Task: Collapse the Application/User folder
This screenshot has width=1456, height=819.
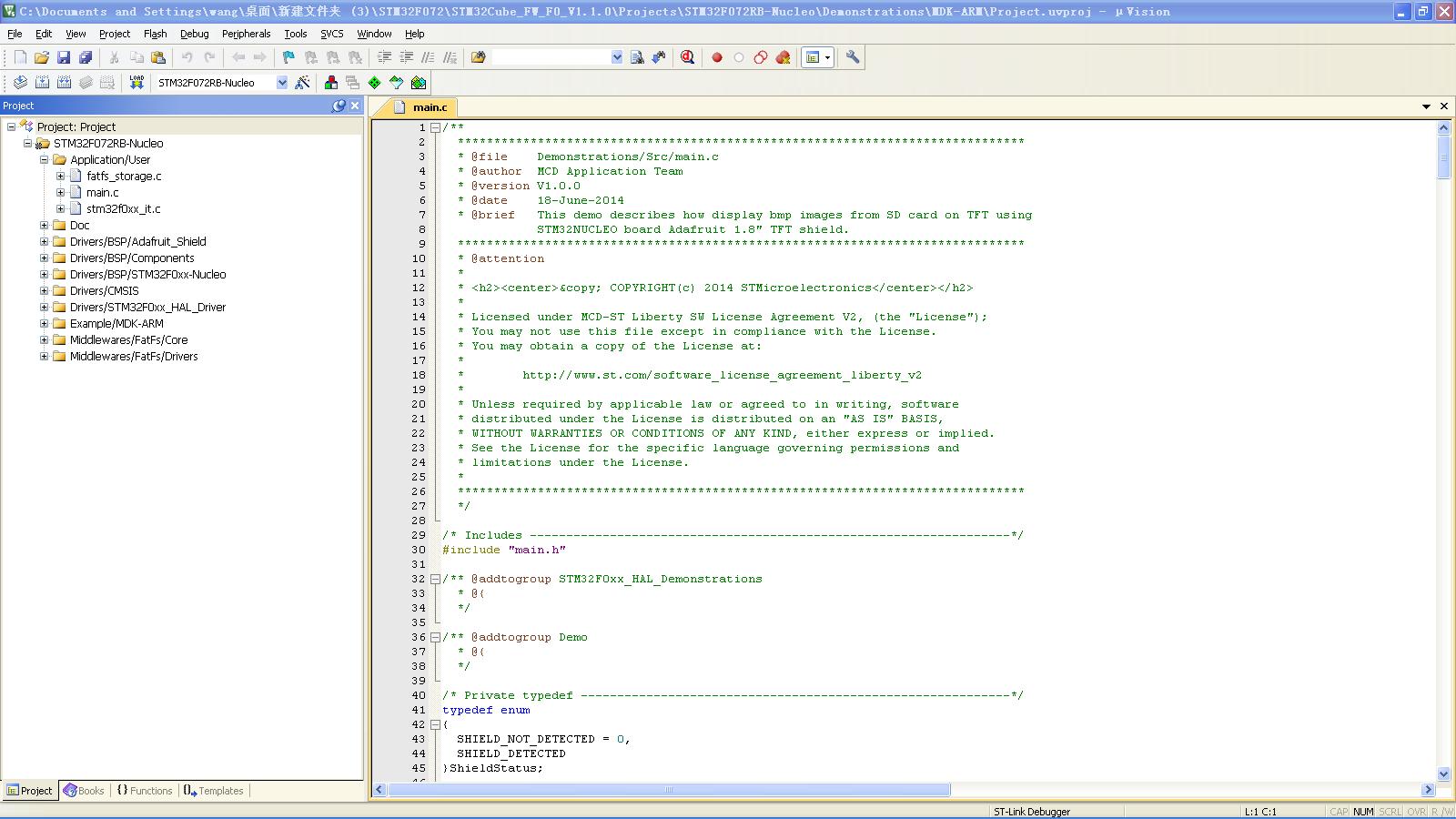Action: pyautogui.click(x=44, y=159)
